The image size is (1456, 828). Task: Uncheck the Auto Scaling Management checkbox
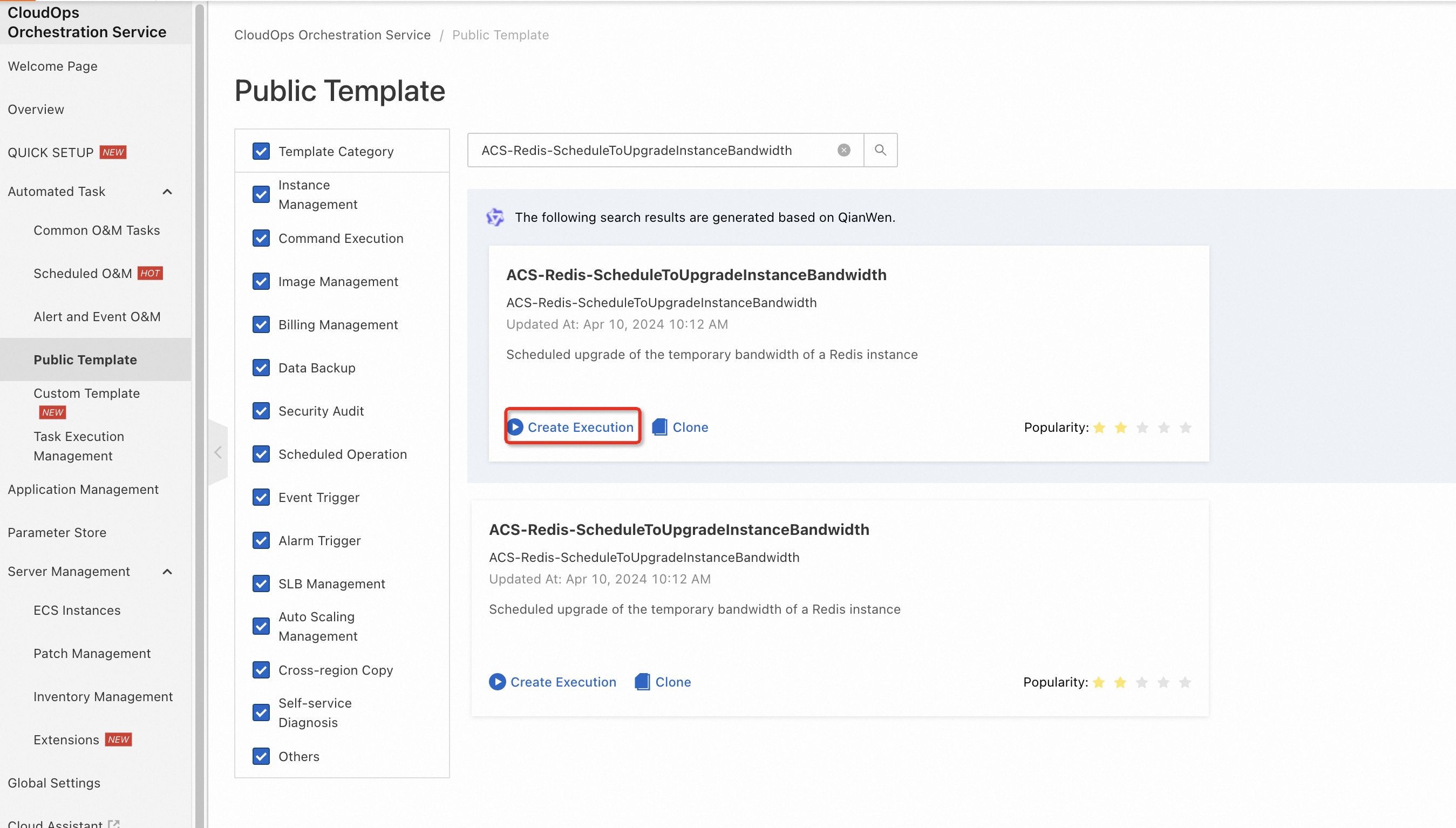[x=261, y=627]
